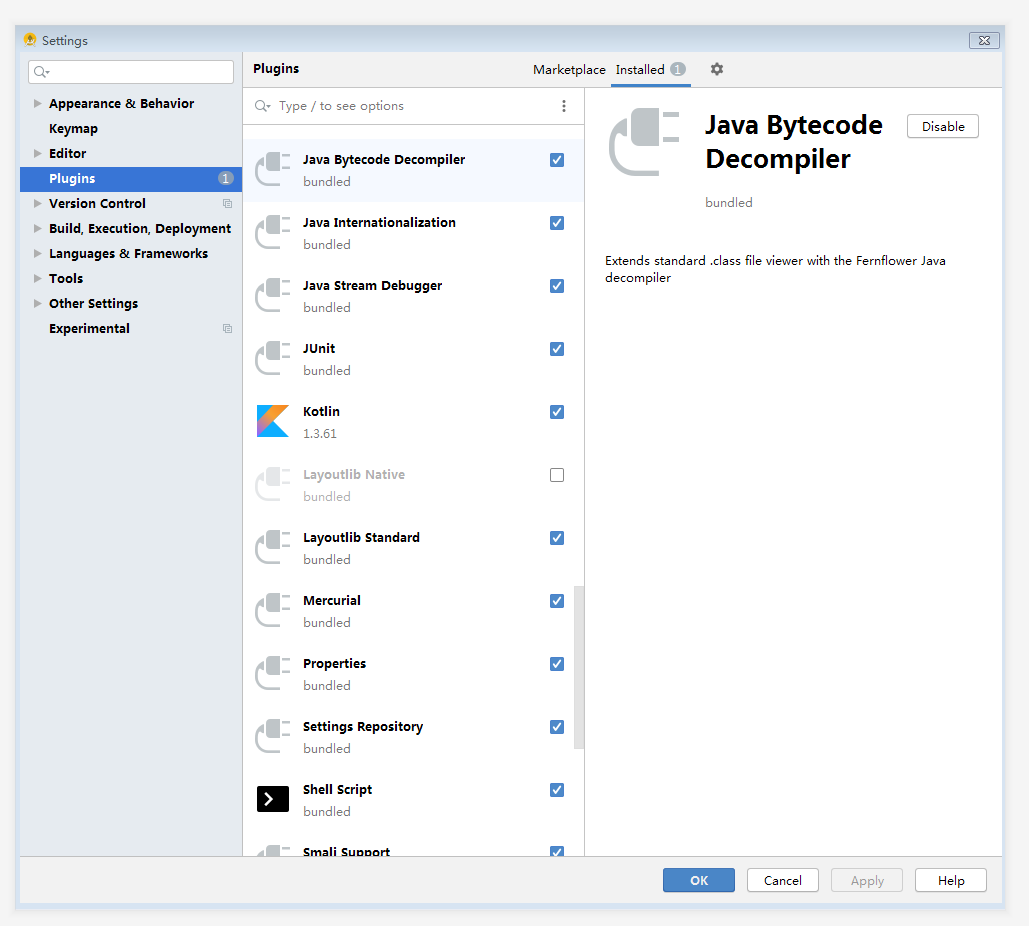Click the Mercurial plugin icon
The image size is (1029, 926).
point(272,610)
